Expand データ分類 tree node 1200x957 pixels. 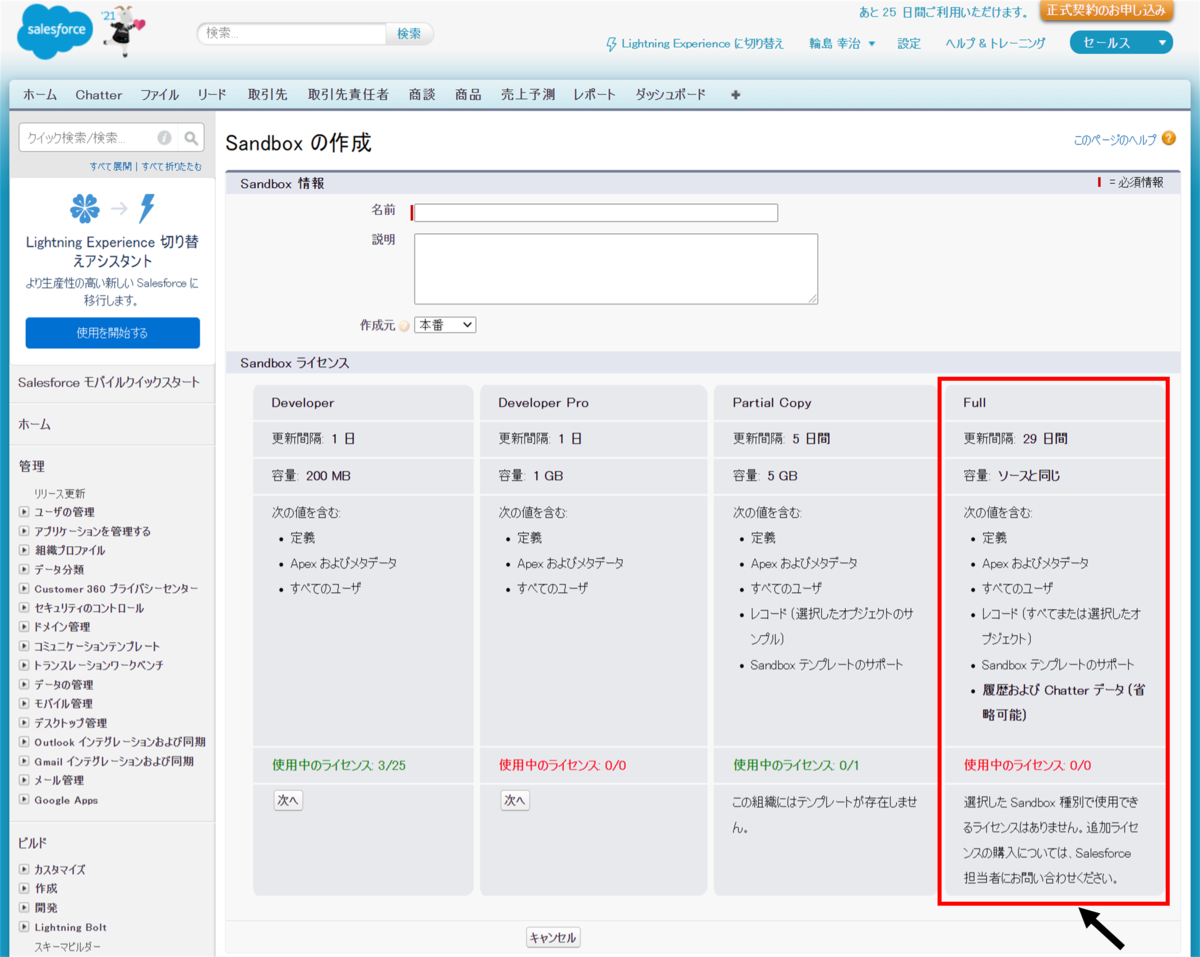pyautogui.click(x=24, y=569)
